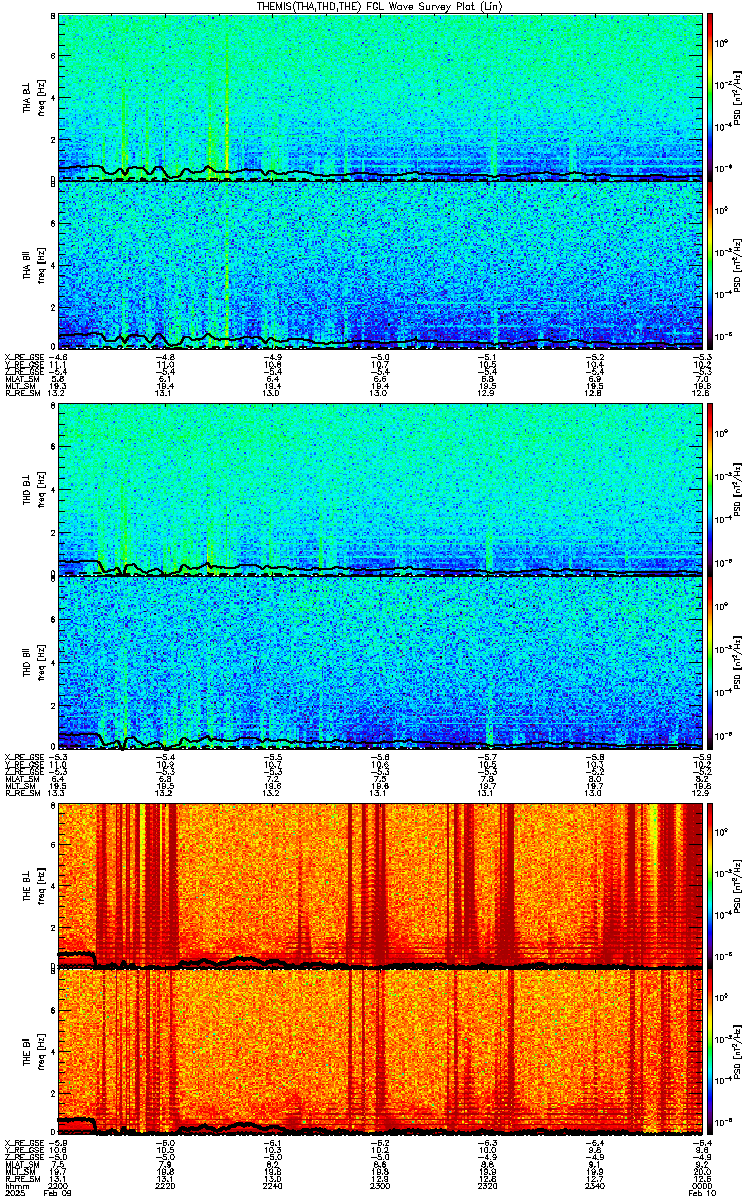Click the Feb 10 date label
Screen dimensions: 750x1200
pyautogui.click(x=703, y=1194)
